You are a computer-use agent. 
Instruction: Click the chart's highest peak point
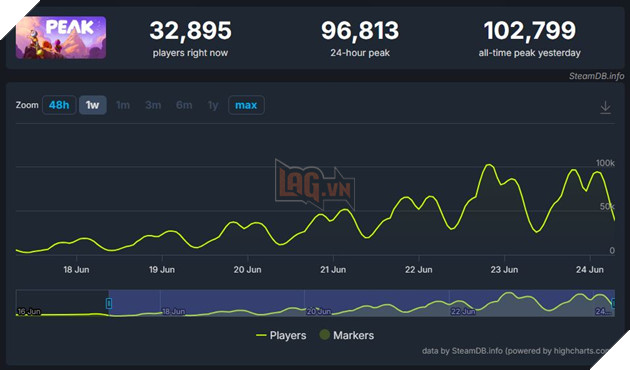point(489,165)
